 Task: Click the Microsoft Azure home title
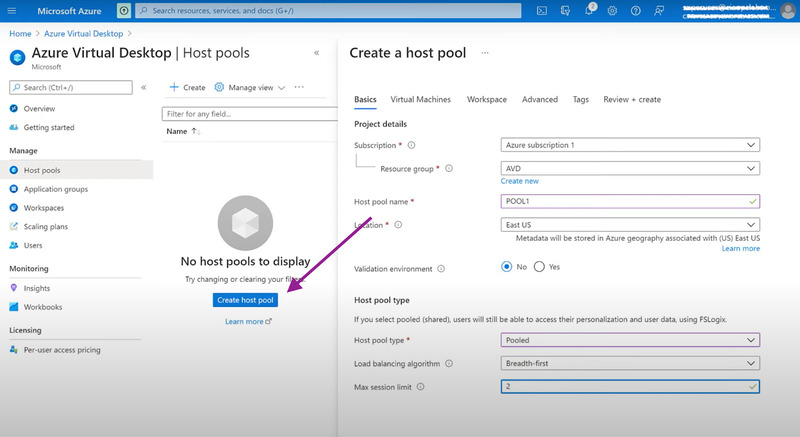coord(69,11)
